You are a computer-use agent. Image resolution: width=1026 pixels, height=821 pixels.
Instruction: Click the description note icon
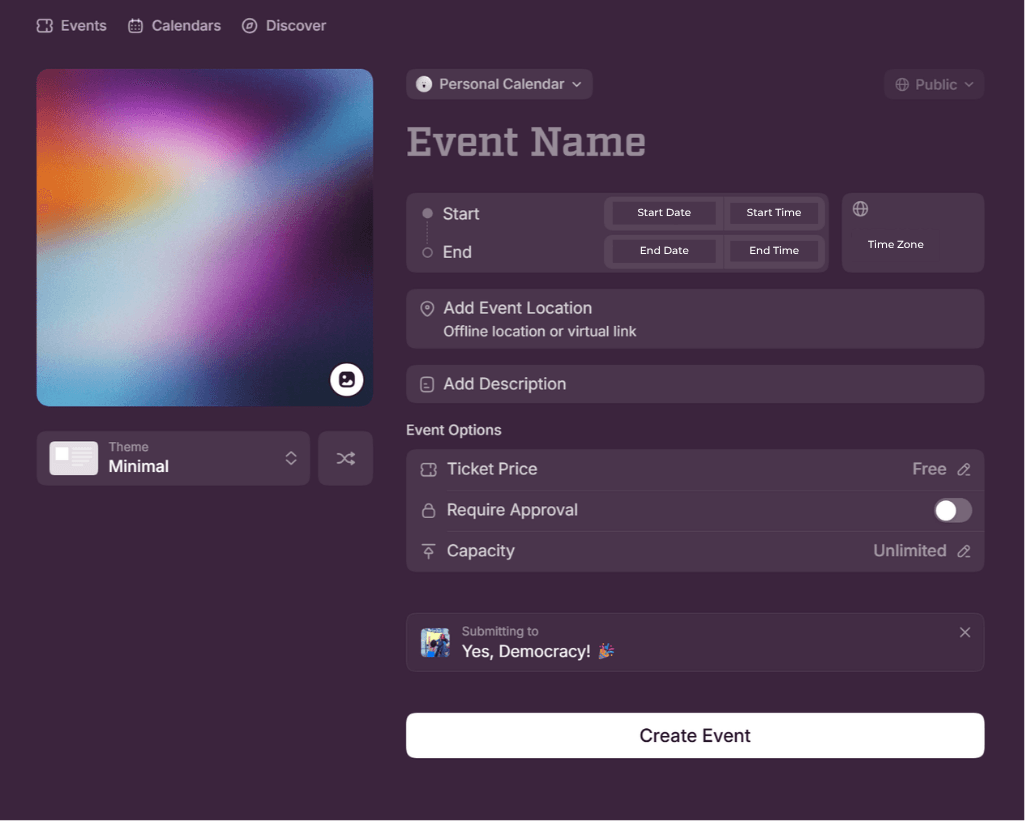pos(427,385)
